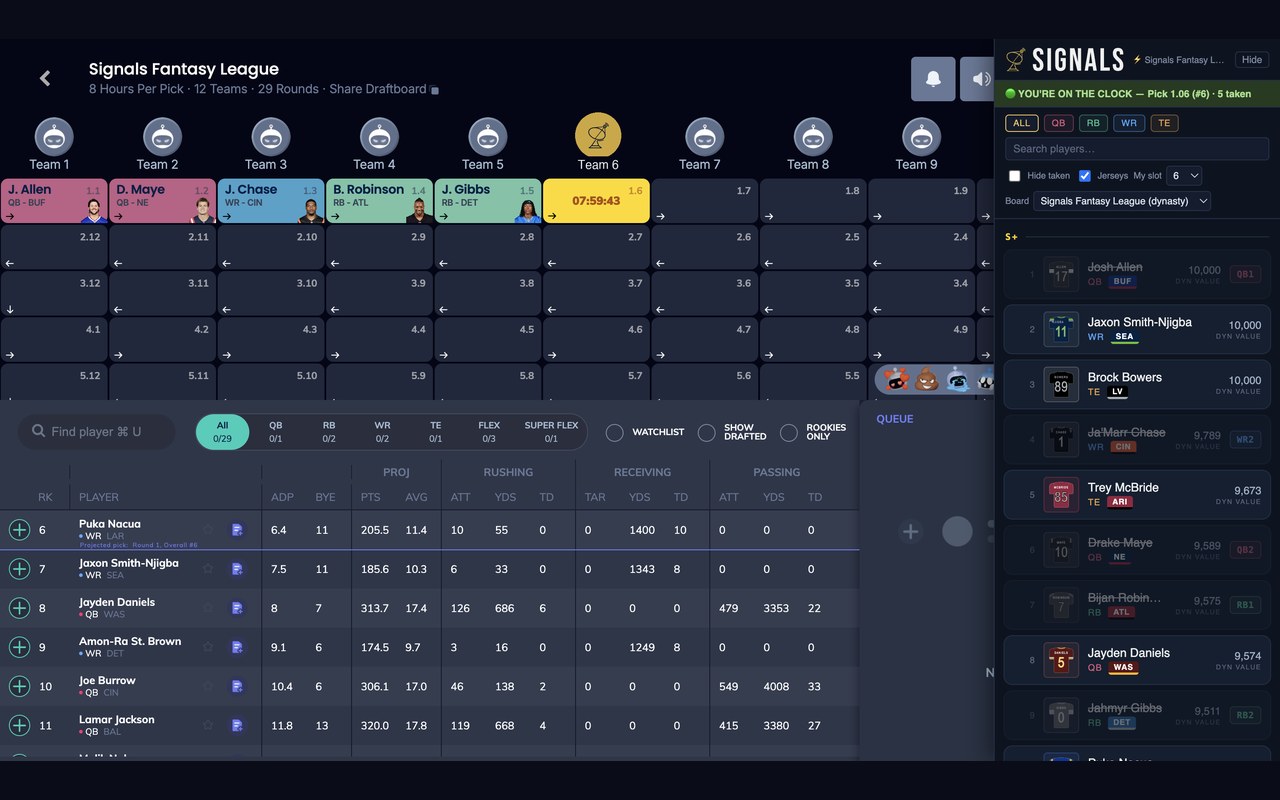Enable Show Drafted radio filter
Screen dimensions: 1280x800
click(707, 432)
